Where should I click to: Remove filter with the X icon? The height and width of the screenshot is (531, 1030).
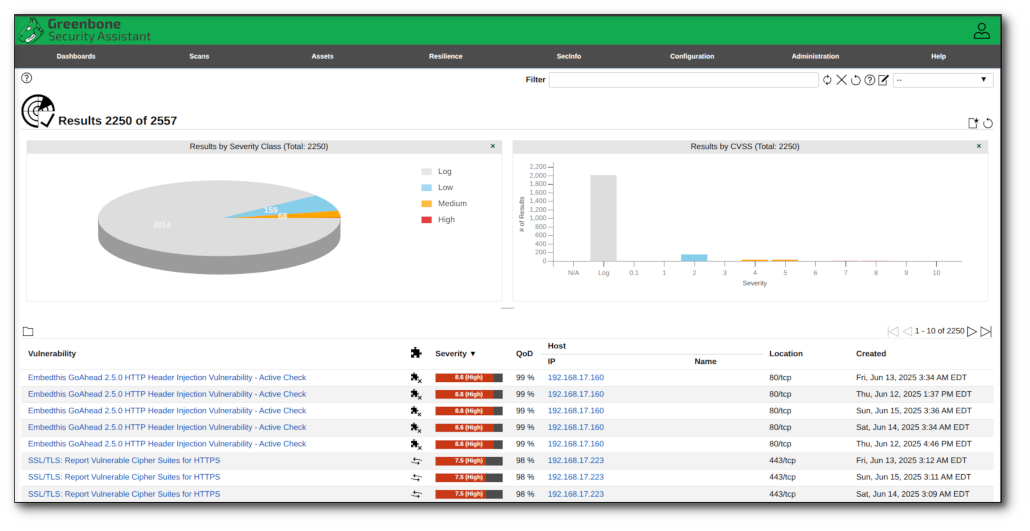tap(841, 80)
